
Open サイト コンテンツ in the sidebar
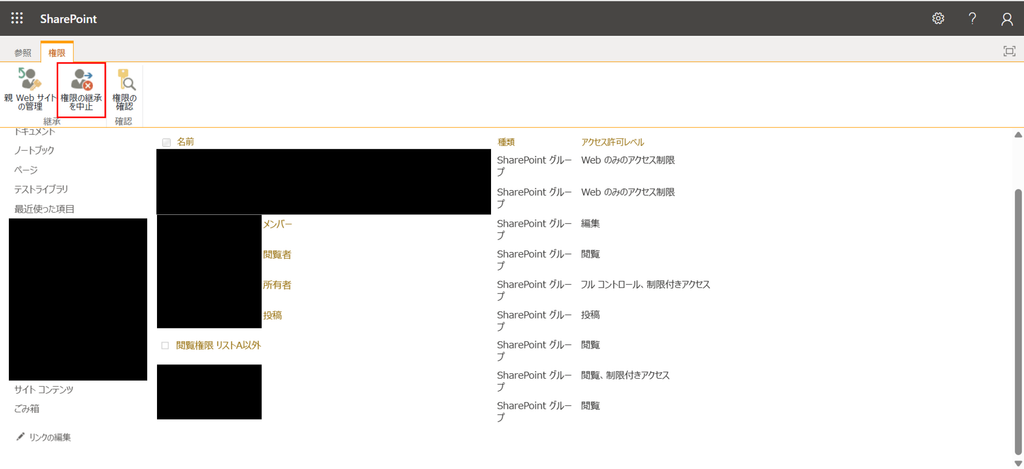[44, 390]
